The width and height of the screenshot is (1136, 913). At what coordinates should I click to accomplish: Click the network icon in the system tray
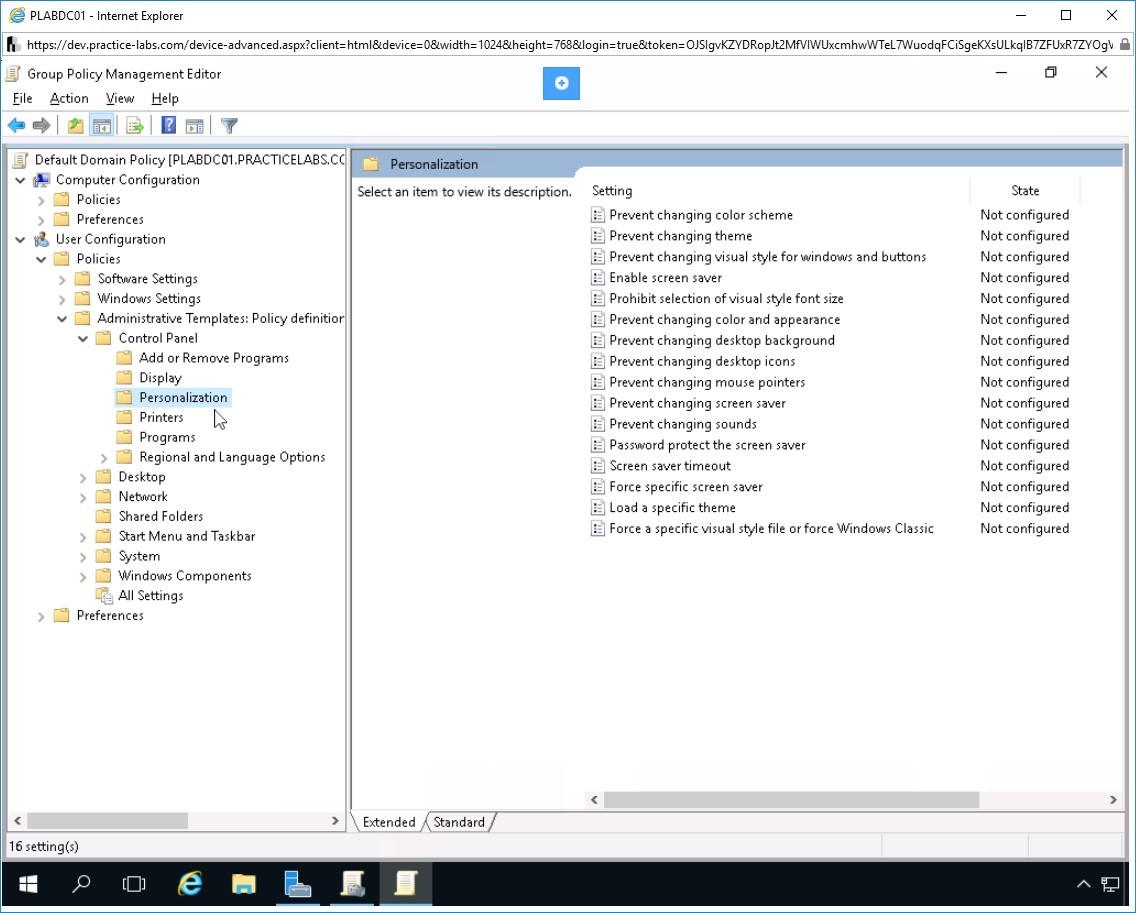pyautogui.click(x=1110, y=884)
